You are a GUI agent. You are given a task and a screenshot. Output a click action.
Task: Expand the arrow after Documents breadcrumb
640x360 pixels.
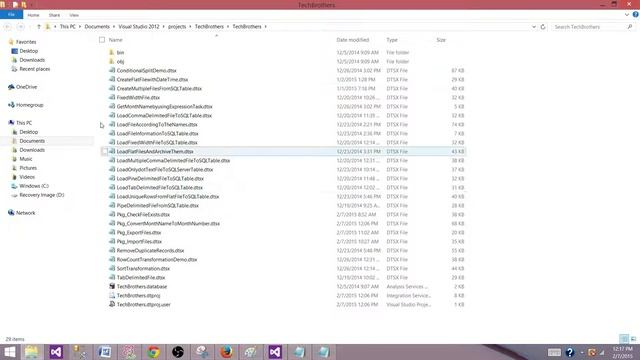pyautogui.click(x=114, y=27)
